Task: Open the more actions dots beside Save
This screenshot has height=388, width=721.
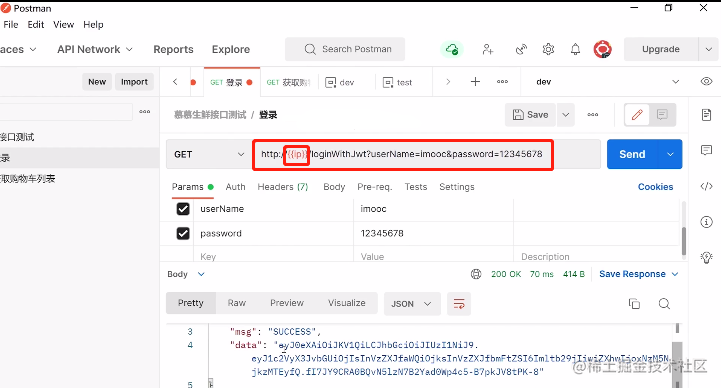Action: [x=593, y=114]
